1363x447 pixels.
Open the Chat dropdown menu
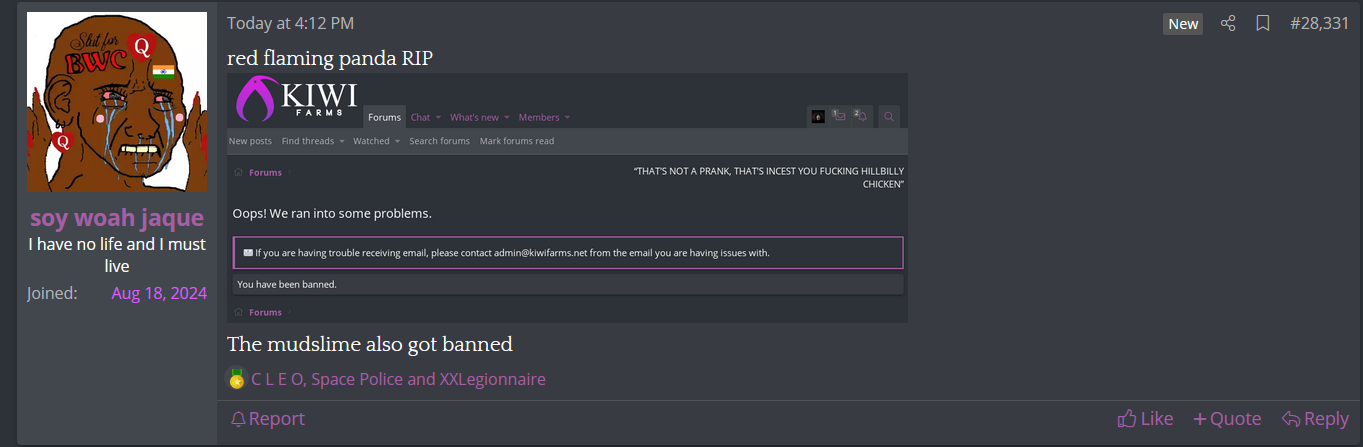425,117
